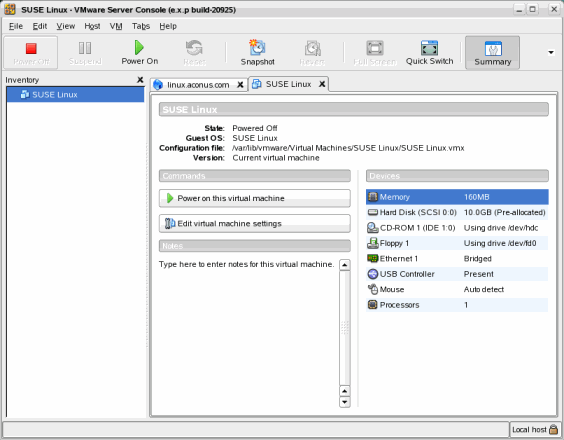
Task: Click the USB Controller device icon
Action: point(373,274)
